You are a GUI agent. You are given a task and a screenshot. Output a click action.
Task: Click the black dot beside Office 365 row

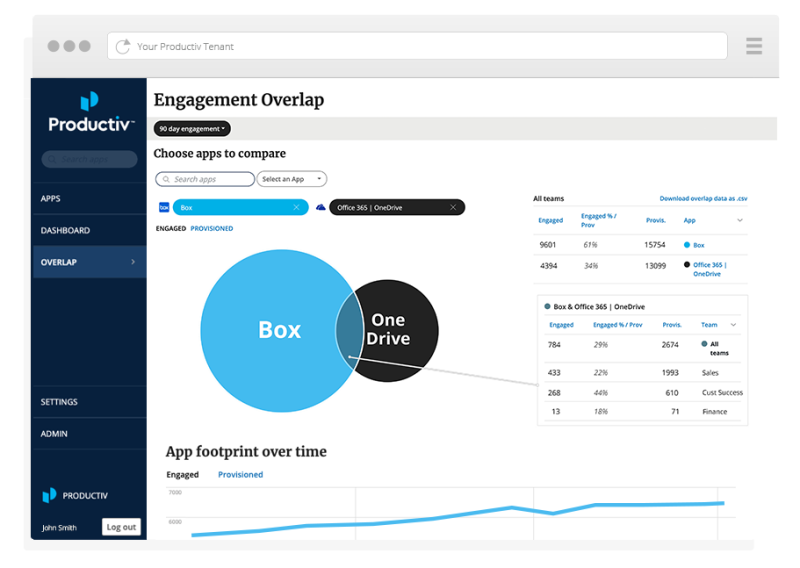[x=687, y=265]
